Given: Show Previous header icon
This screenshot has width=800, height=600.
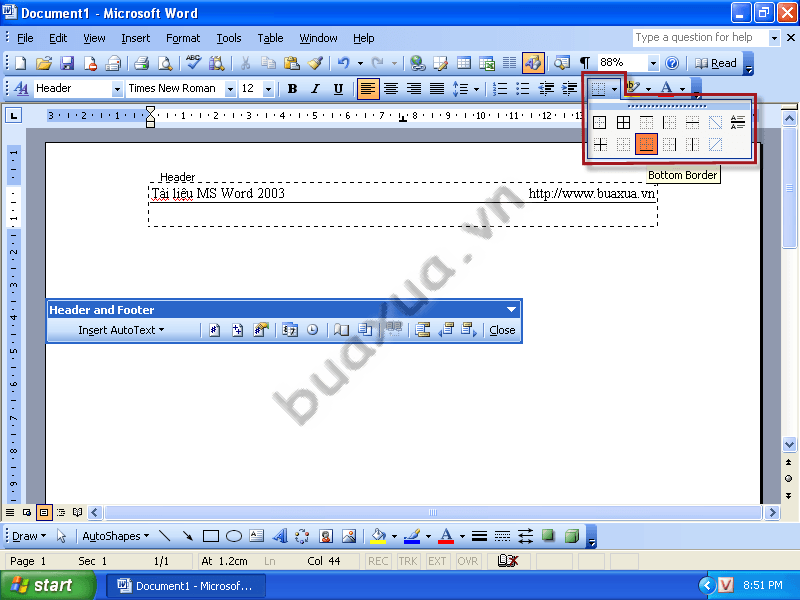Looking at the screenshot, I should (x=446, y=330).
